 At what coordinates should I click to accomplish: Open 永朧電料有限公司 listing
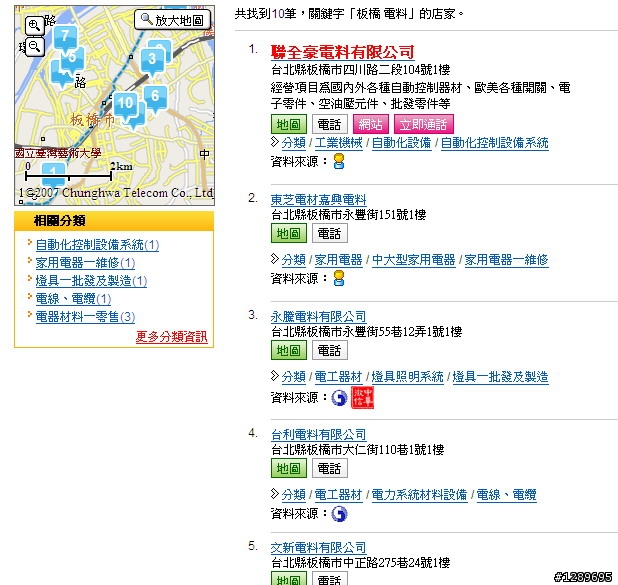(x=318, y=317)
